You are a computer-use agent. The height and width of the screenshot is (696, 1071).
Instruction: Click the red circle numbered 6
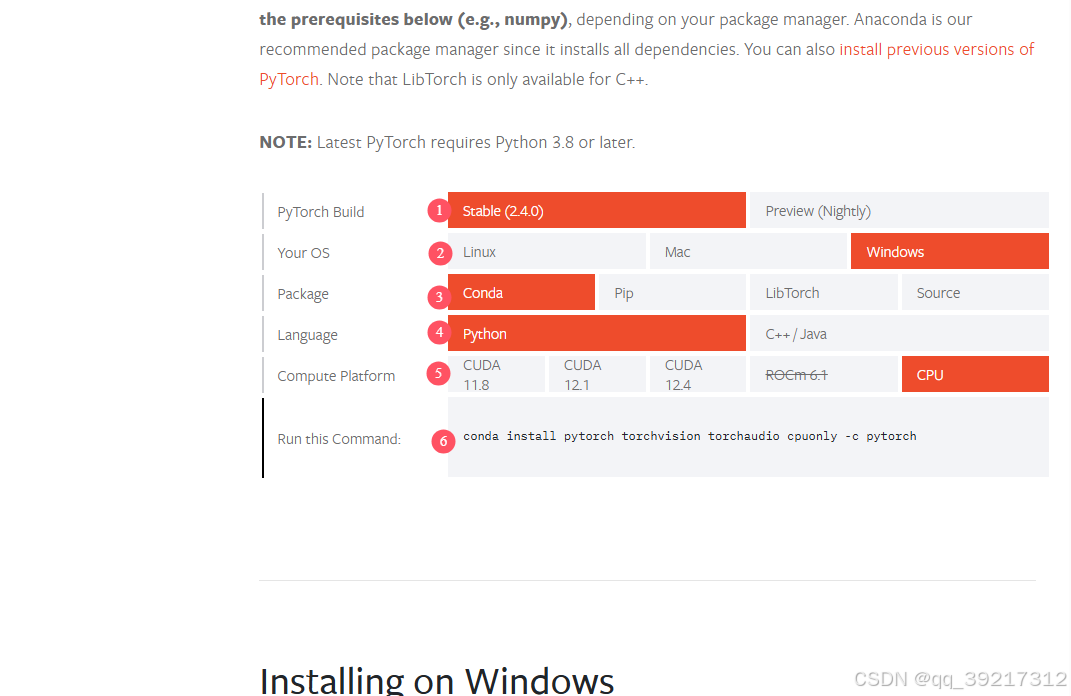[443, 441]
